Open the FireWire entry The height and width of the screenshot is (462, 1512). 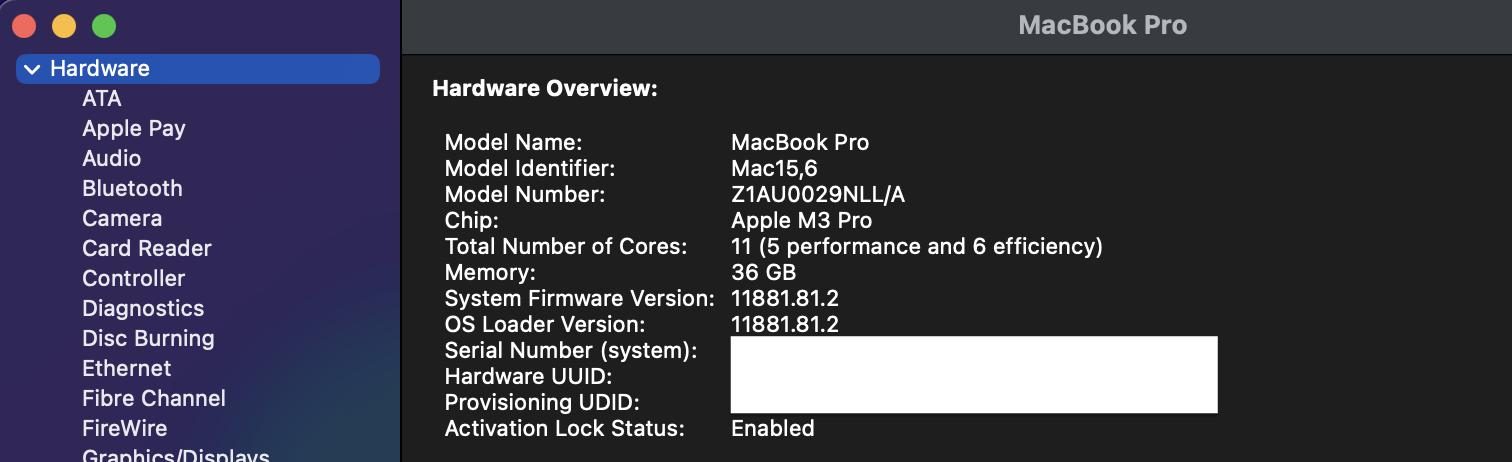125,428
